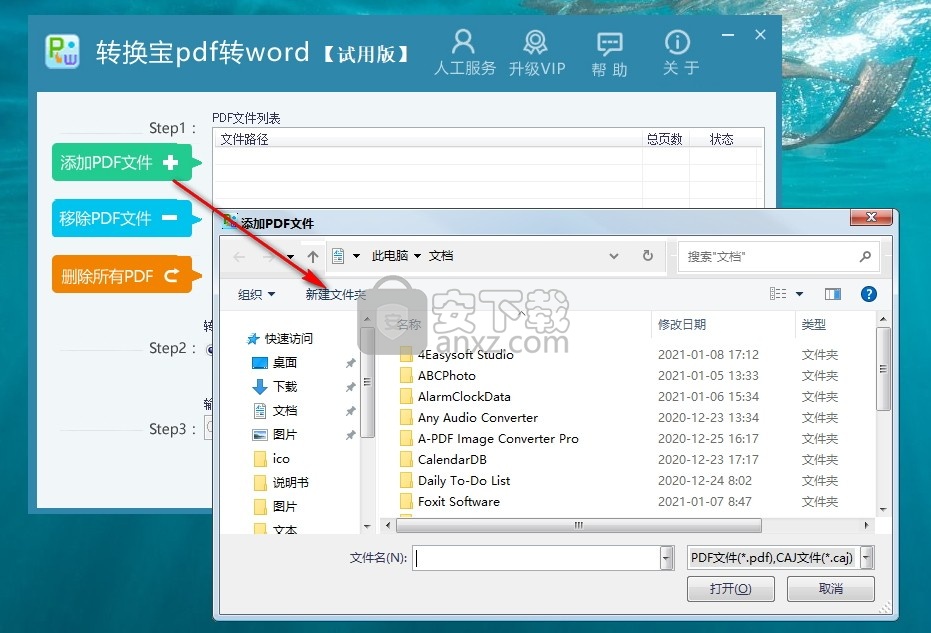Refresh the file dialog location
This screenshot has width=931, height=633.
[648, 255]
